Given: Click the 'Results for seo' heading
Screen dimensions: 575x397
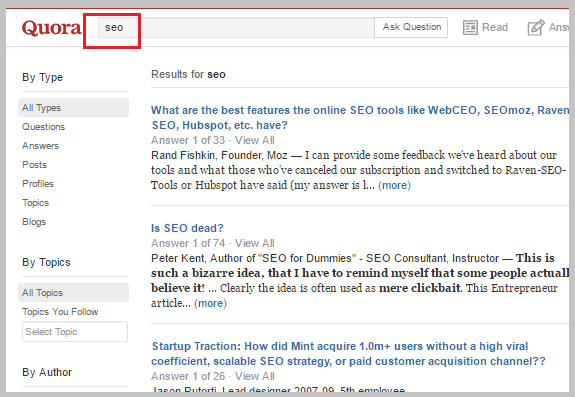Looking at the screenshot, I should click(188, 74).
